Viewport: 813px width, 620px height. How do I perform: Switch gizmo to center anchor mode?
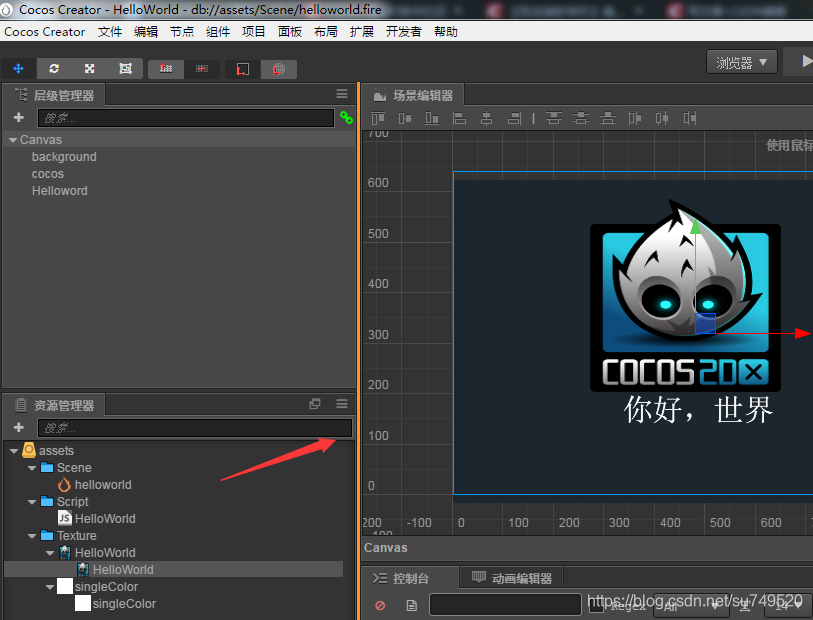point(202,68)
